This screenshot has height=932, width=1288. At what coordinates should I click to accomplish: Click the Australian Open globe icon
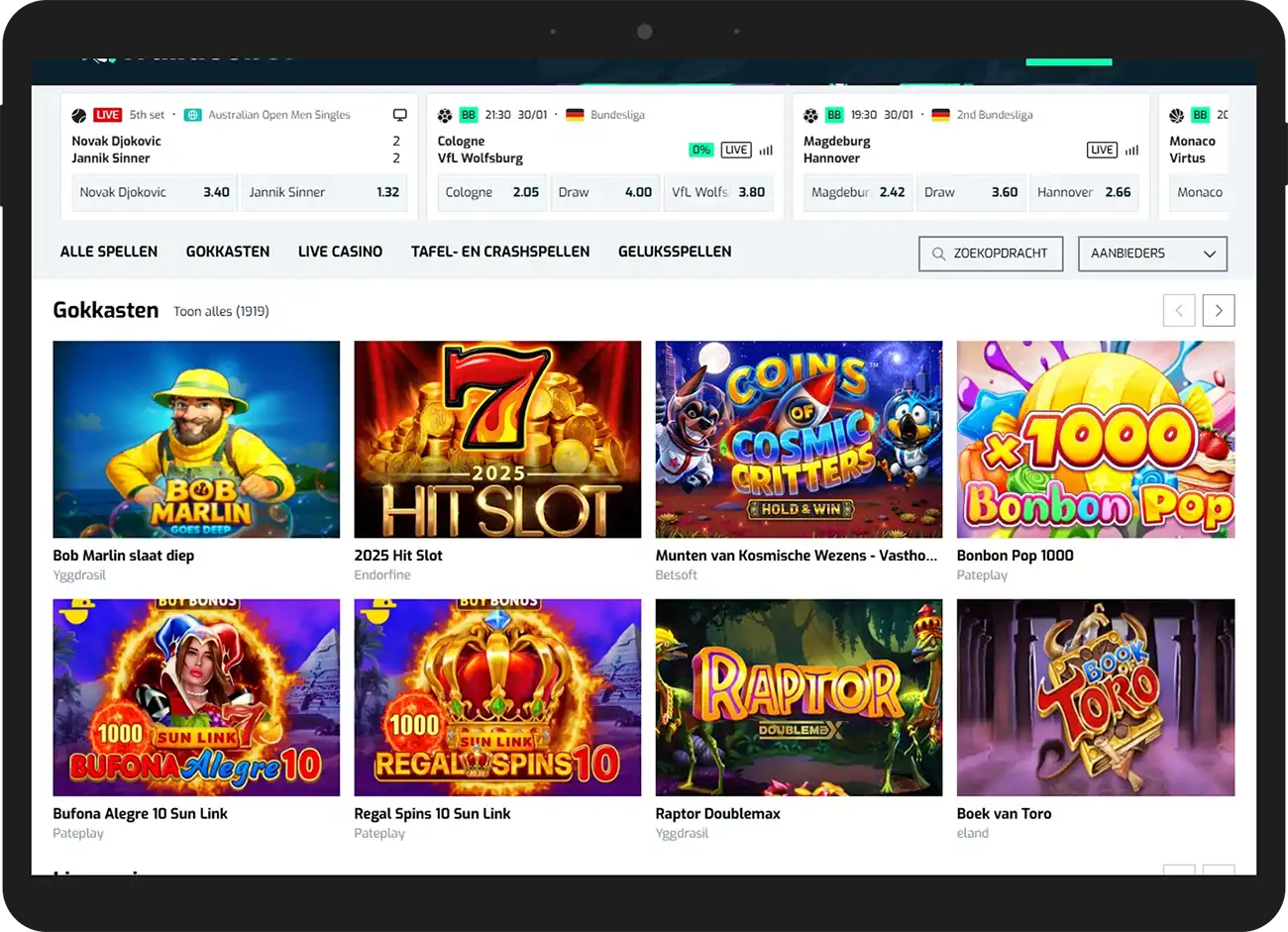[x=193, y=115]
